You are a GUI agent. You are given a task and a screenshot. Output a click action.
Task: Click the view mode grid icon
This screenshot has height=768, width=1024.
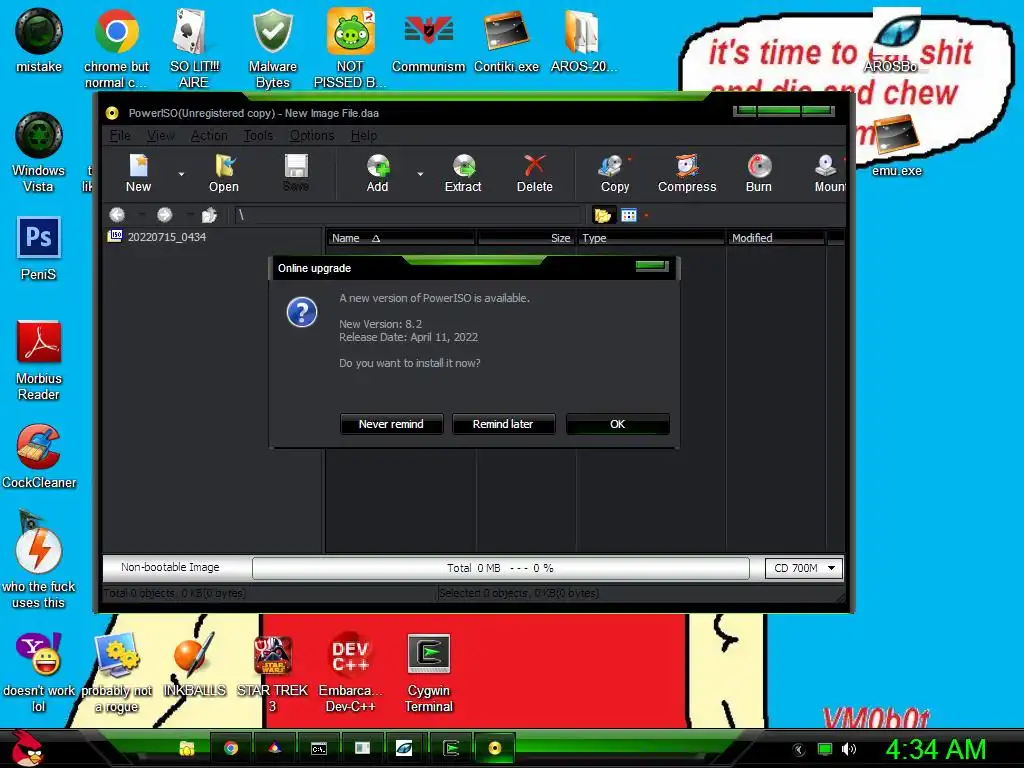[629, 215]
